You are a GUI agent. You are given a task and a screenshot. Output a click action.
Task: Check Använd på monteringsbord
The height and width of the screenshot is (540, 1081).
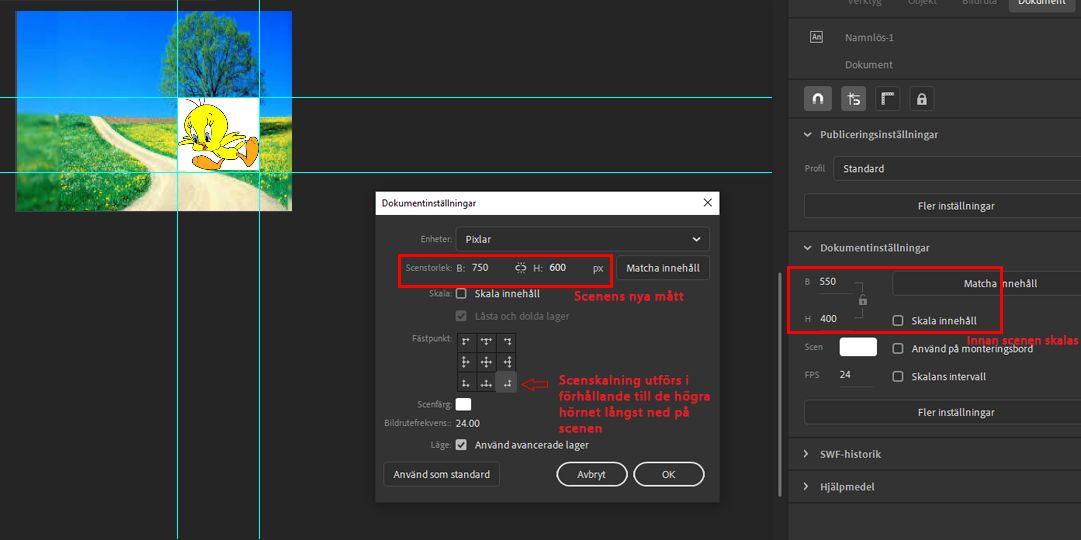[x=898, y=348]
